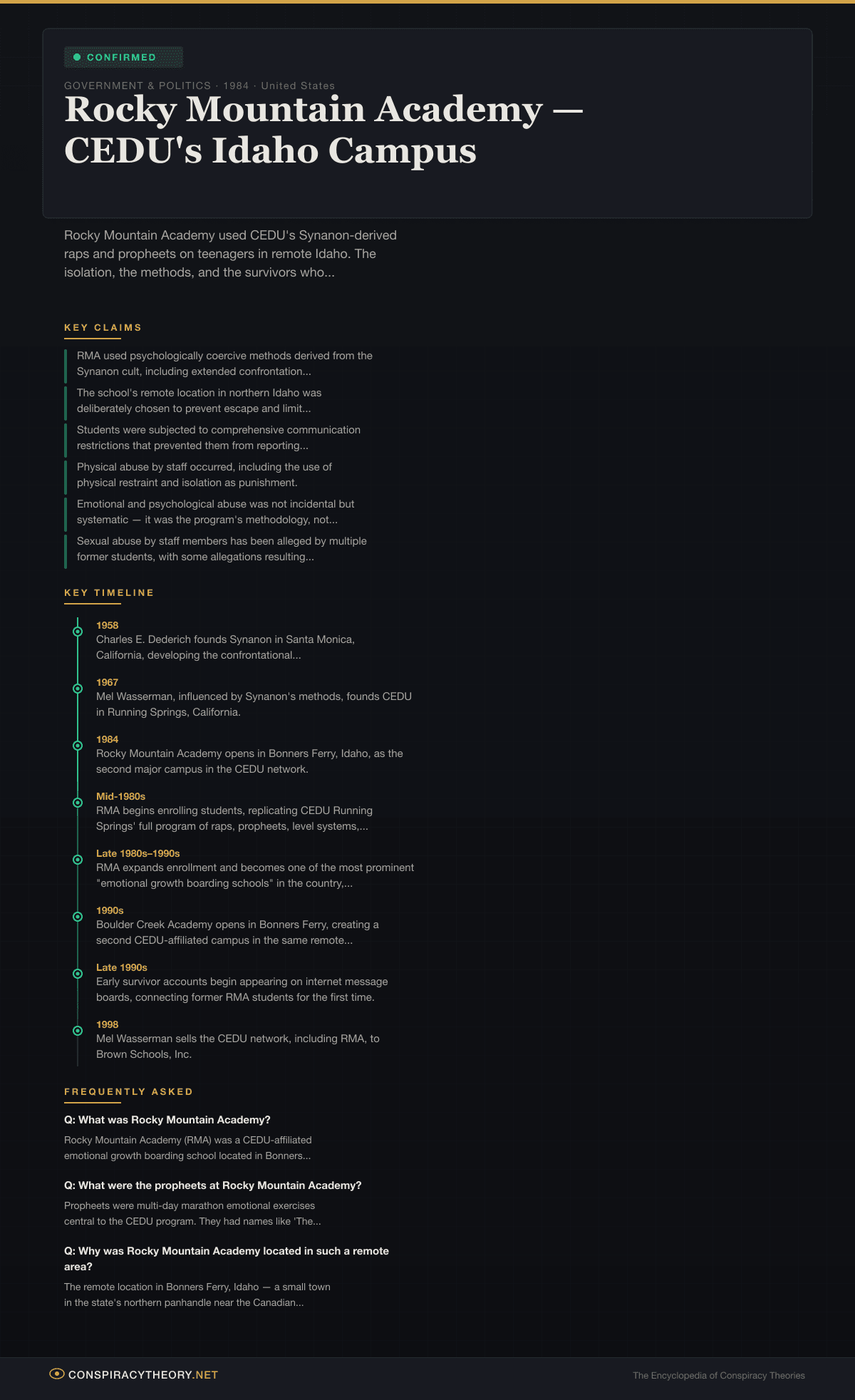This screenshot has height=1400, width=855.
Task: Click the Late 1990s timeline marker
Action: (x=78, y=974)
